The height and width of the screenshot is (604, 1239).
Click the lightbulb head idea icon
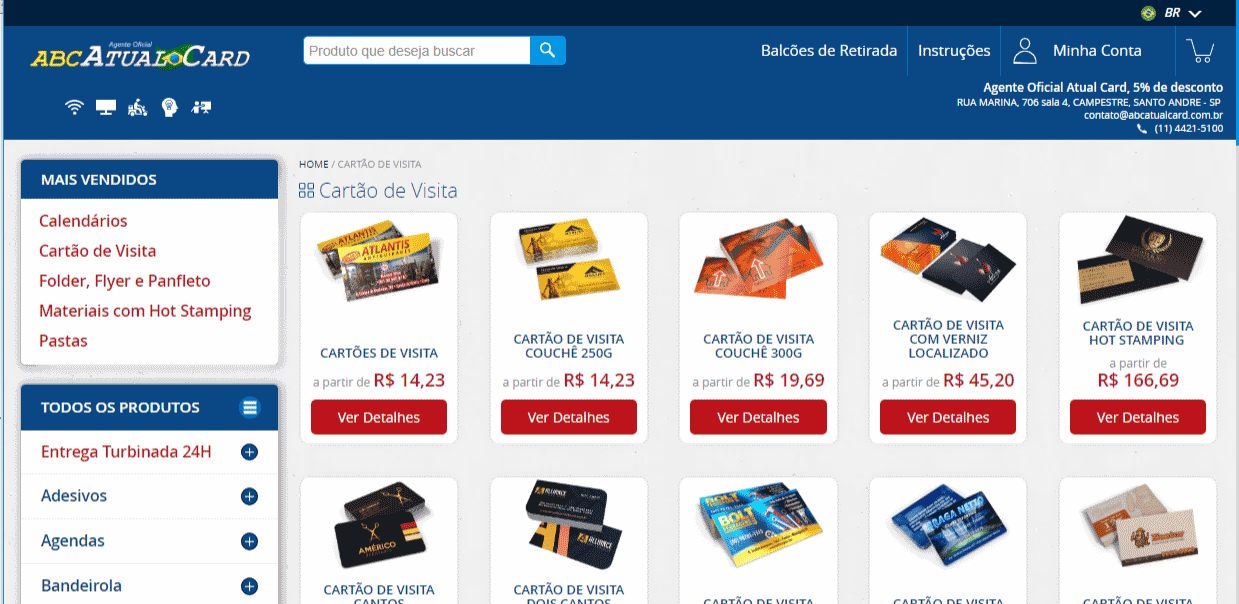[x=170, y=107]
